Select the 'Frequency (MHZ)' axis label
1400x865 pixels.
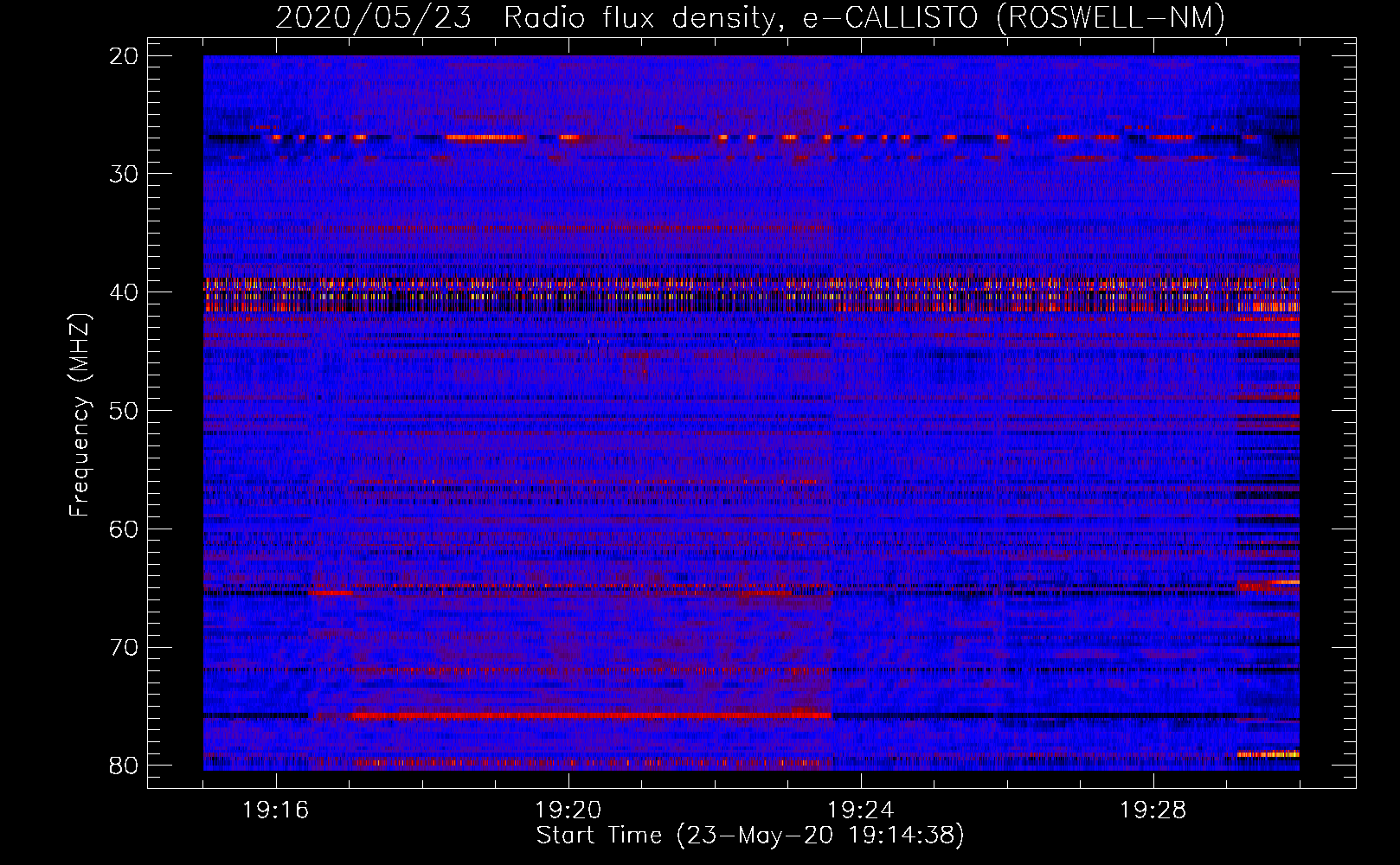pyautogui.click(x=80, y=415)
